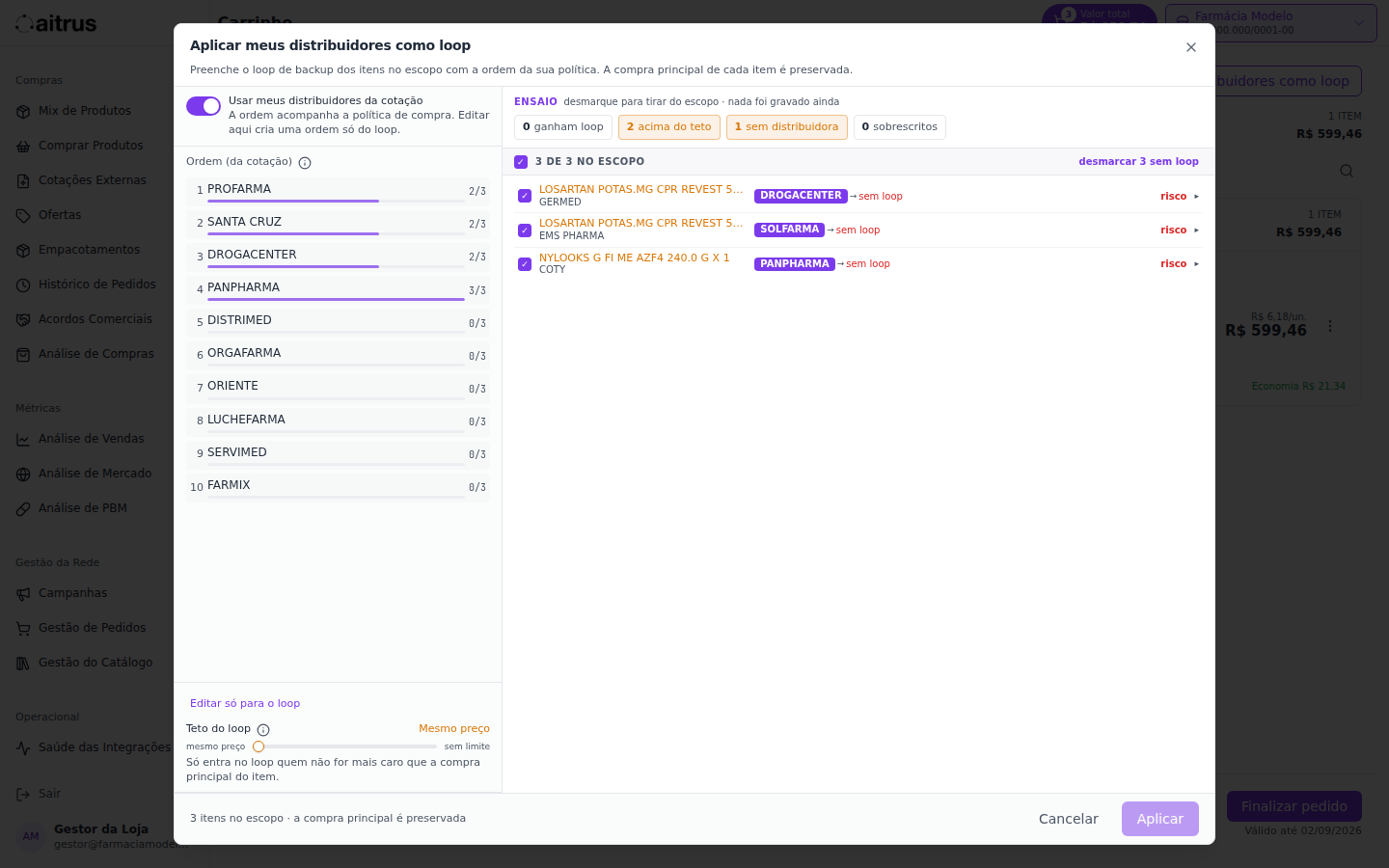Image resolution: width=1389 pixels, height=868 pixels.
Task: Click the distribuidores como loop button behind dialog
Action: point(1287,81)
